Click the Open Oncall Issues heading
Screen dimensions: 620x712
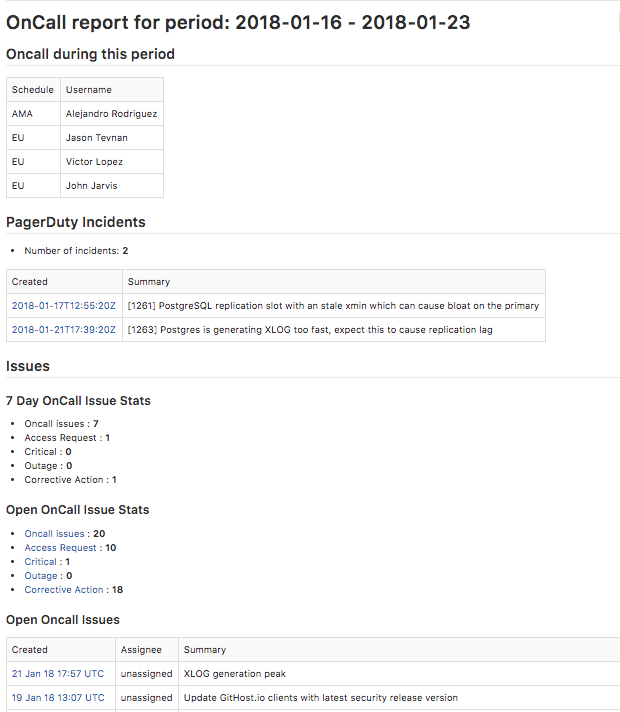[x=63, y=620]
